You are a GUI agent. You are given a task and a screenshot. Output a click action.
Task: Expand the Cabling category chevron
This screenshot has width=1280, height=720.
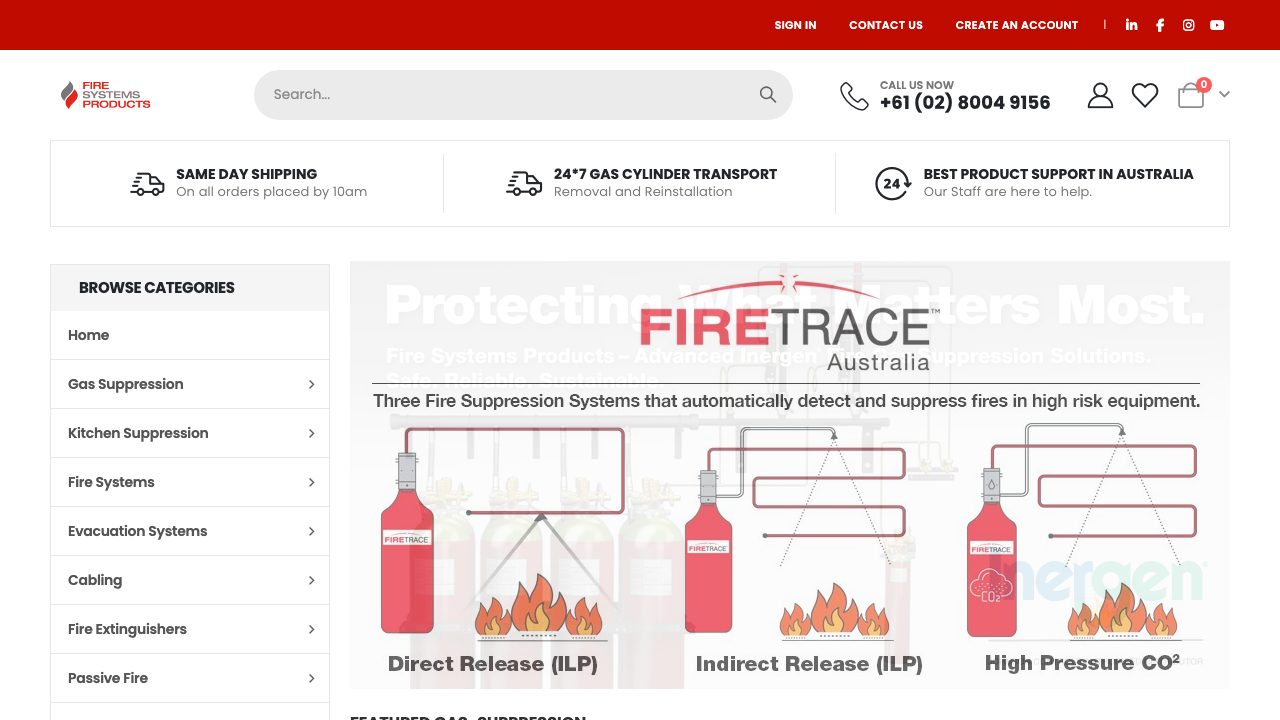pos(311,580)
